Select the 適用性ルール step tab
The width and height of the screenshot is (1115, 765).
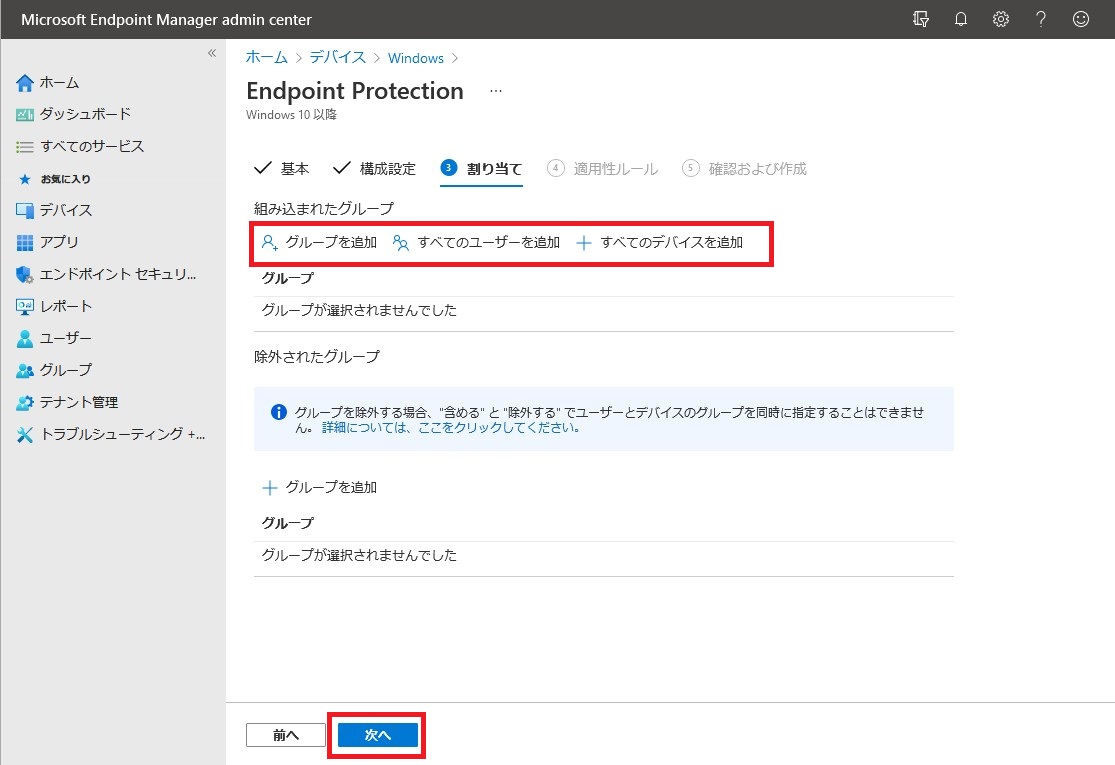(x=602, y=168)
